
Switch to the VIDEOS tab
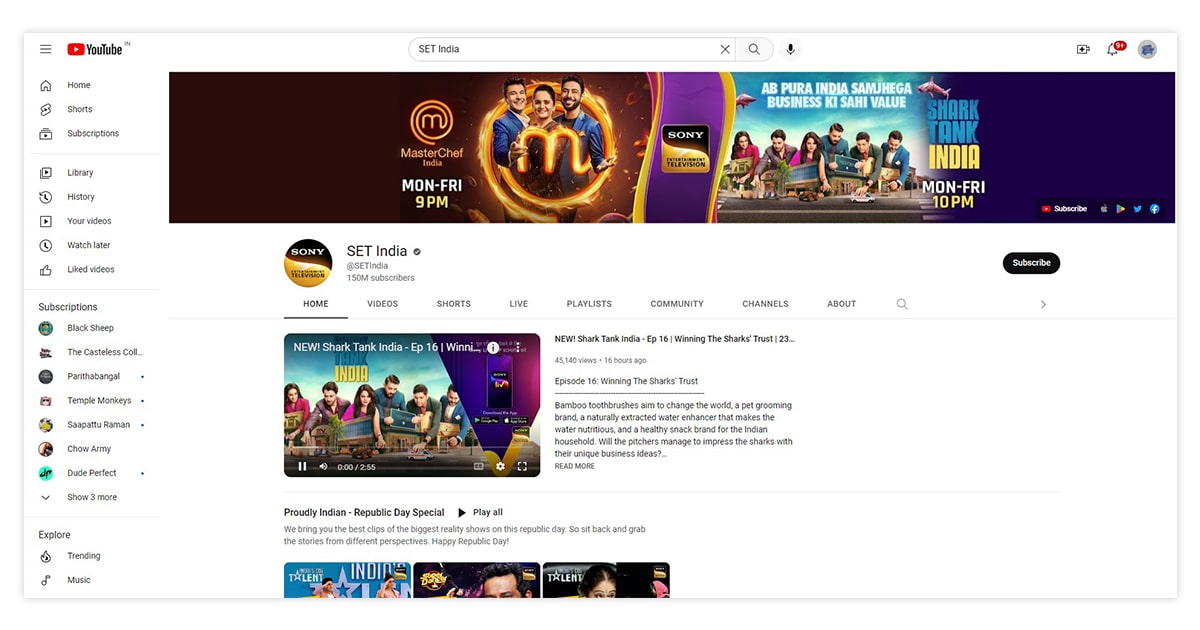coord(382,304)
